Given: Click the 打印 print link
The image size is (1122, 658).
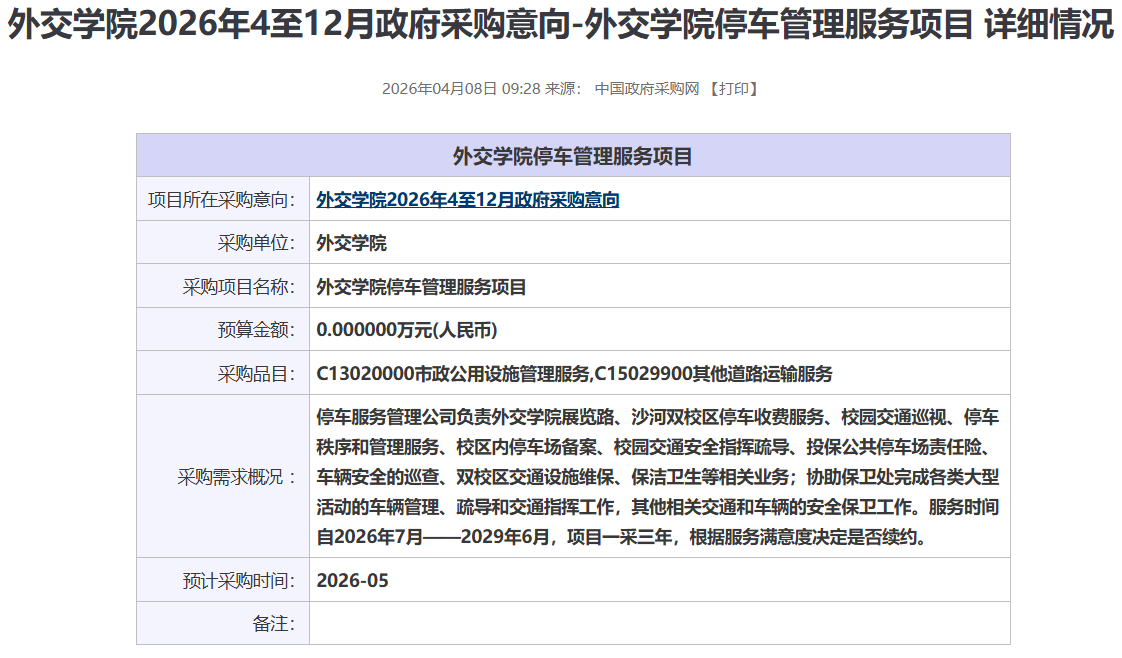Looking at the screenshot, I should tap(733, 88).
